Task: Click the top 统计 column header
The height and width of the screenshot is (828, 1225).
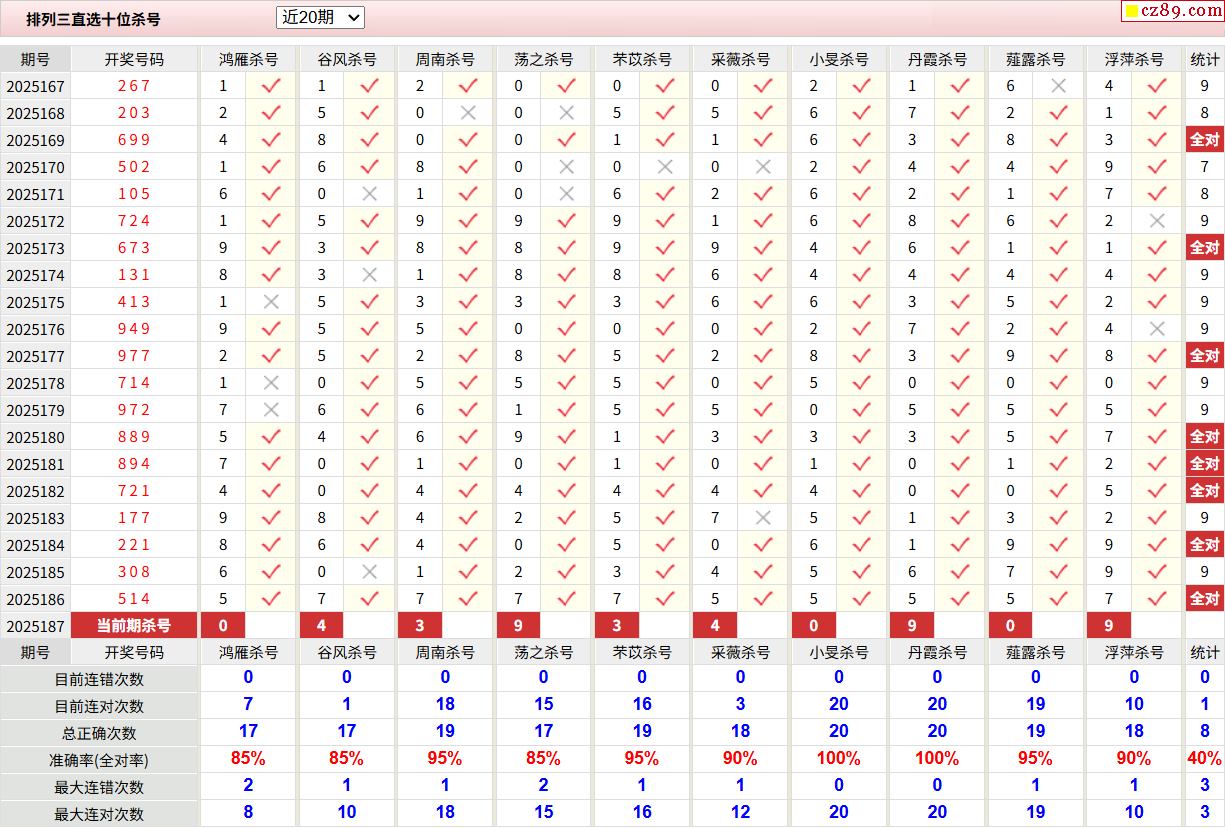Action: (x=1204, y=59)
